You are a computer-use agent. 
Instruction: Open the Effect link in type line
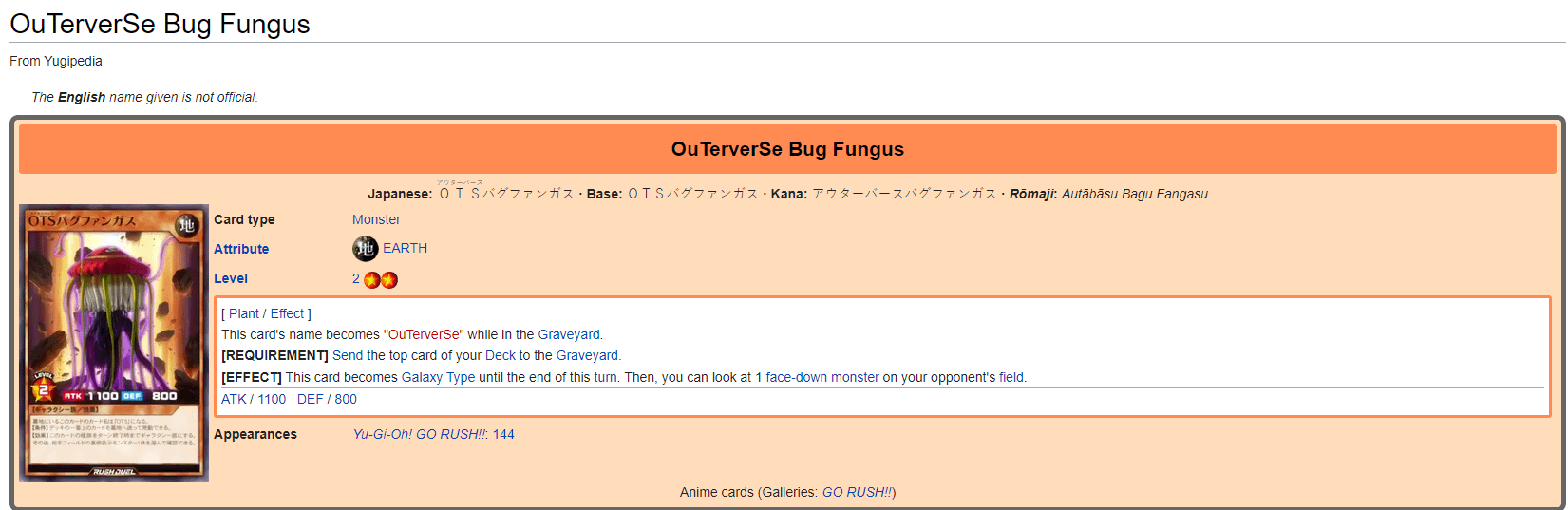tap(287, 313)
